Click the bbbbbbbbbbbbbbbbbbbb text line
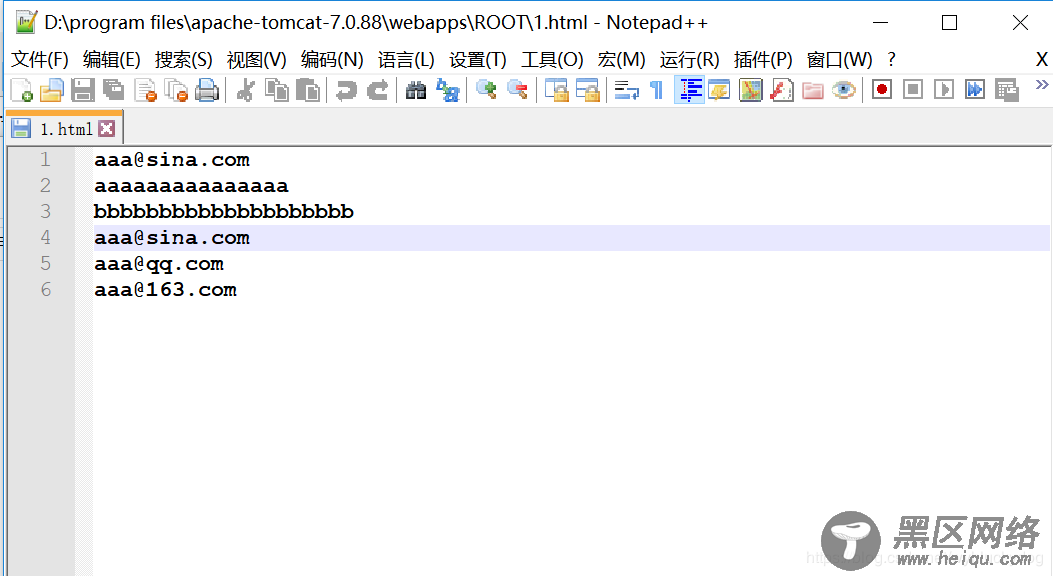1053x576 pixels. coord(223,211)
